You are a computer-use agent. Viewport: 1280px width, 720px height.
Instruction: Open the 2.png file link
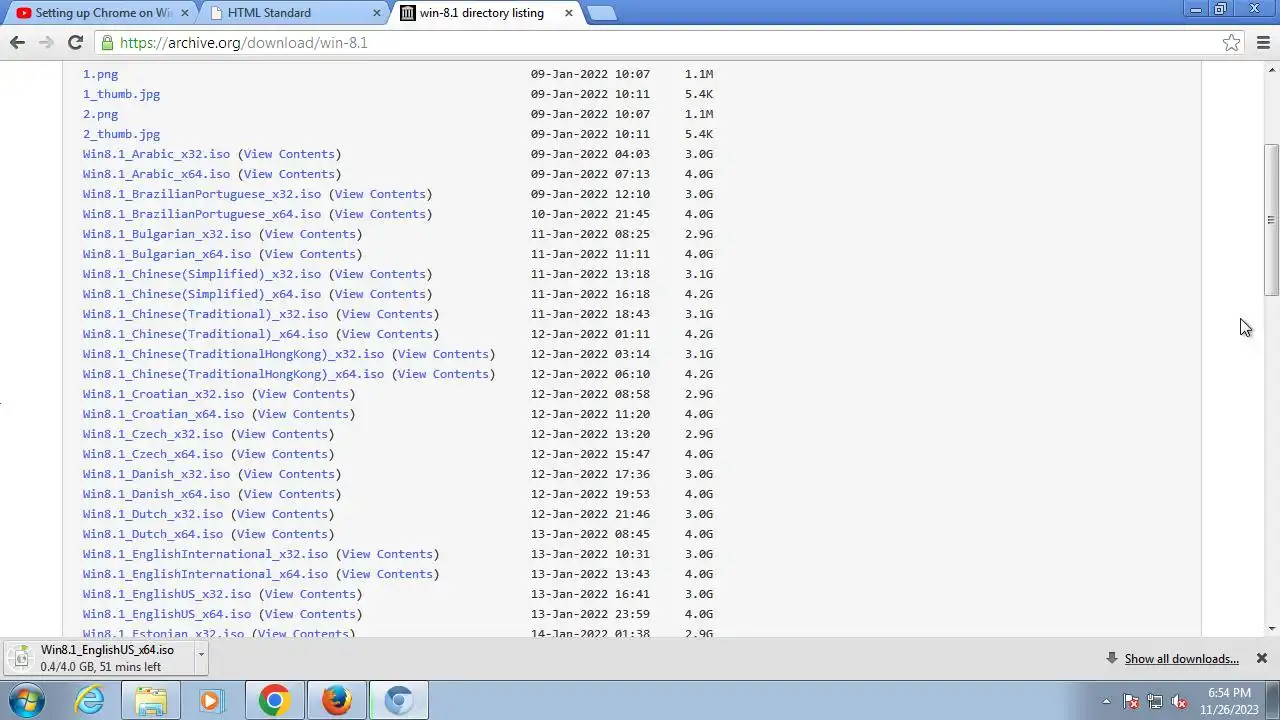(100, 114)
